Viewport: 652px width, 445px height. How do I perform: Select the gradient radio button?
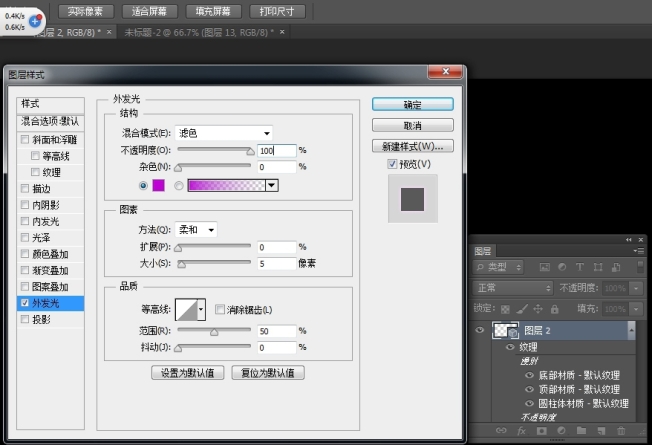[180, 185]
